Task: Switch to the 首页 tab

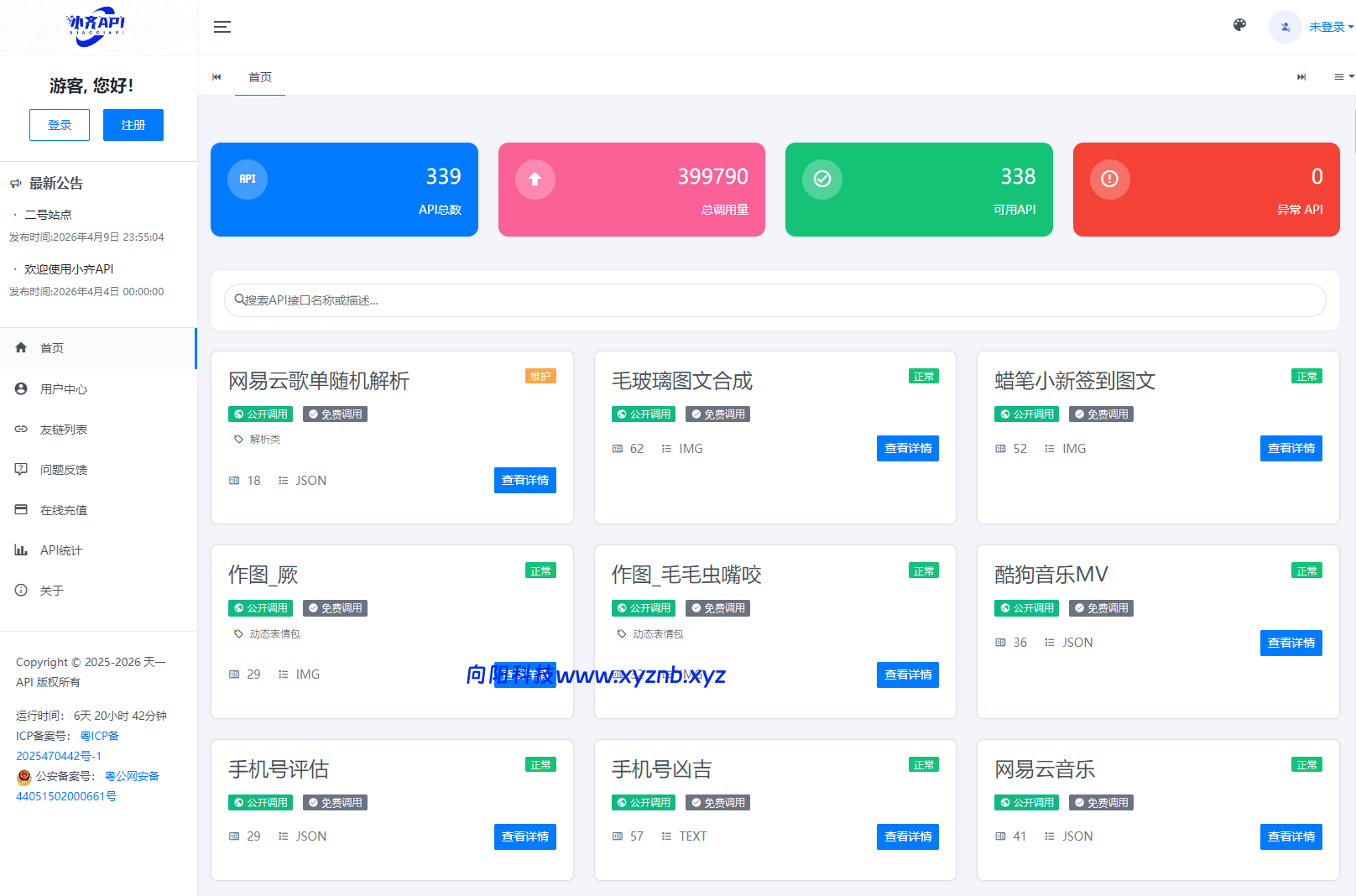Action: (260, 76)
